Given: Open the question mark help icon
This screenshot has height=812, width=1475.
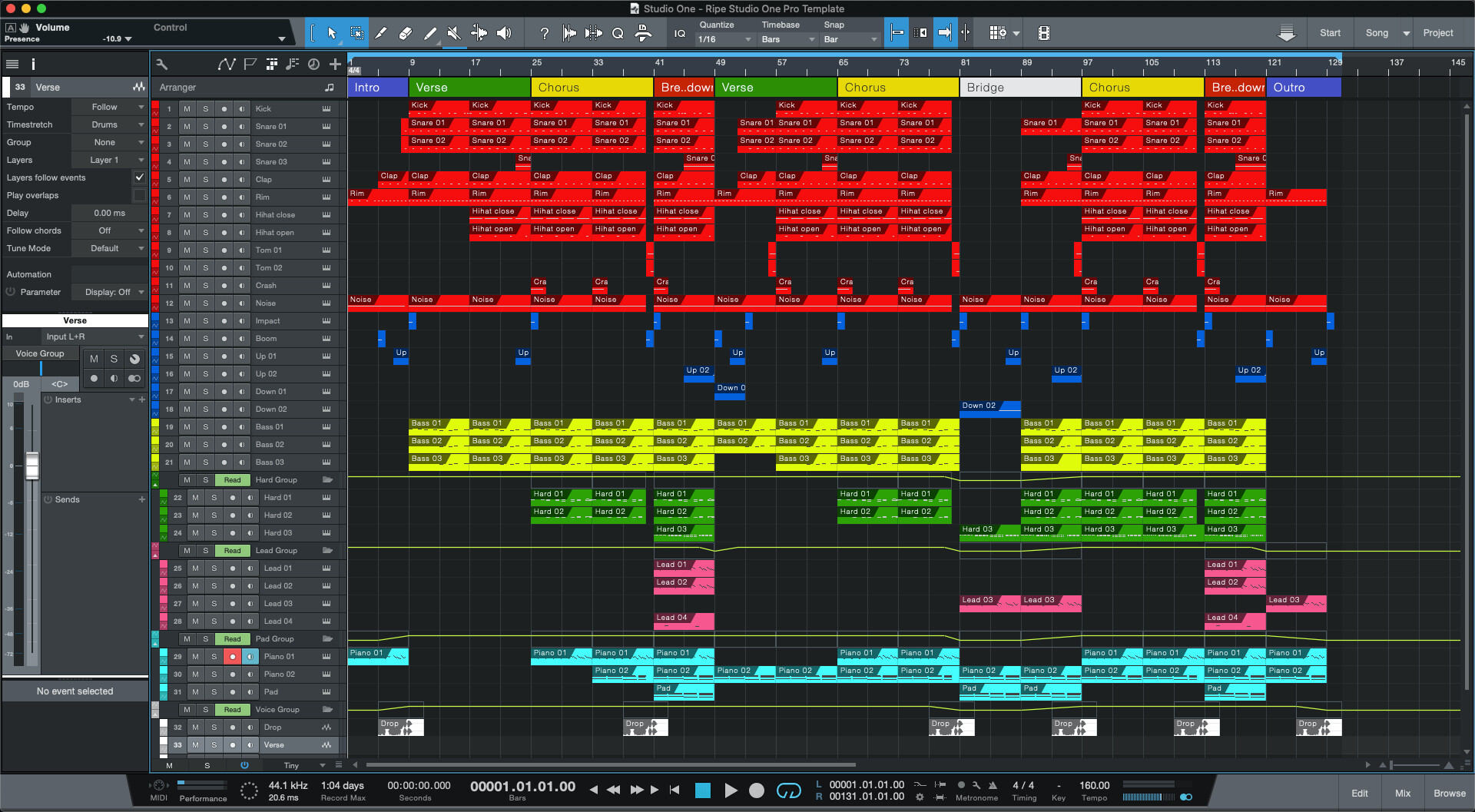Looking at the screenshot, I should coord(545,33).
